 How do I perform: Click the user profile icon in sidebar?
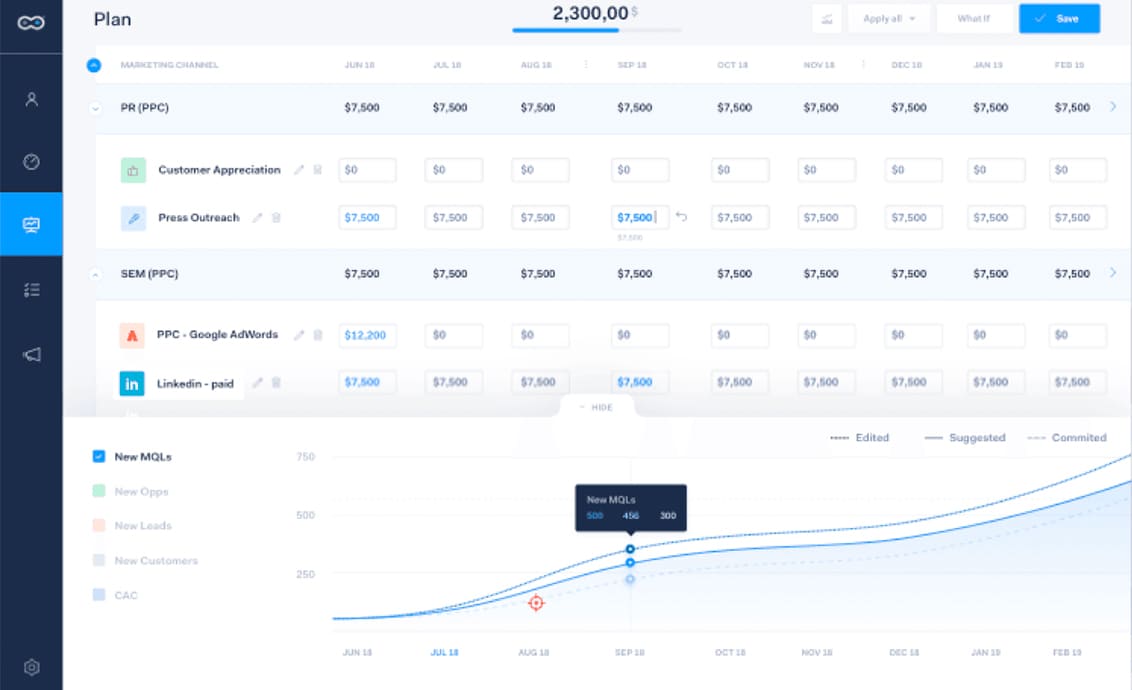coord(31,99)
